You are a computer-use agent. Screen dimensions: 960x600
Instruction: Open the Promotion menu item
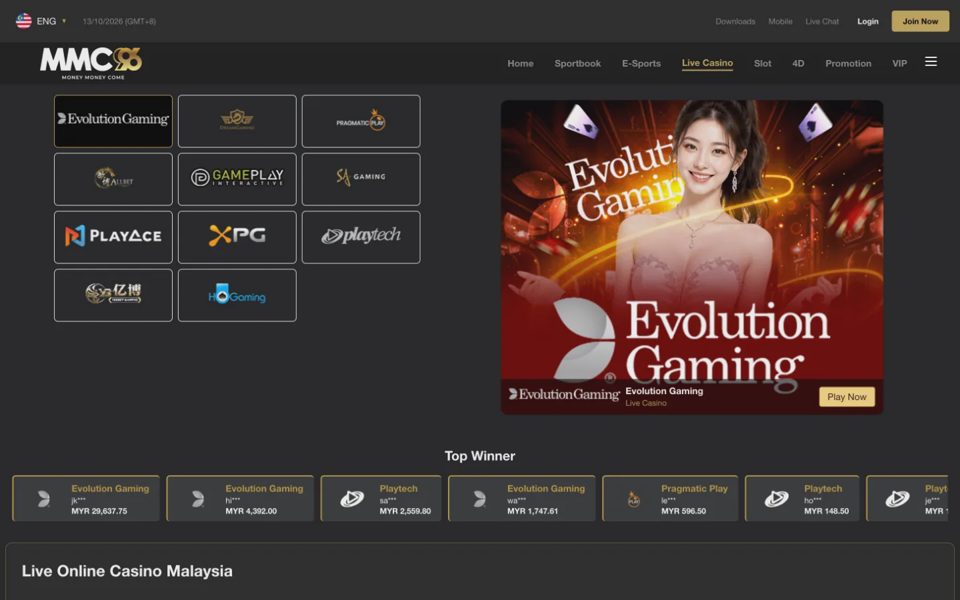coord(848,64)
